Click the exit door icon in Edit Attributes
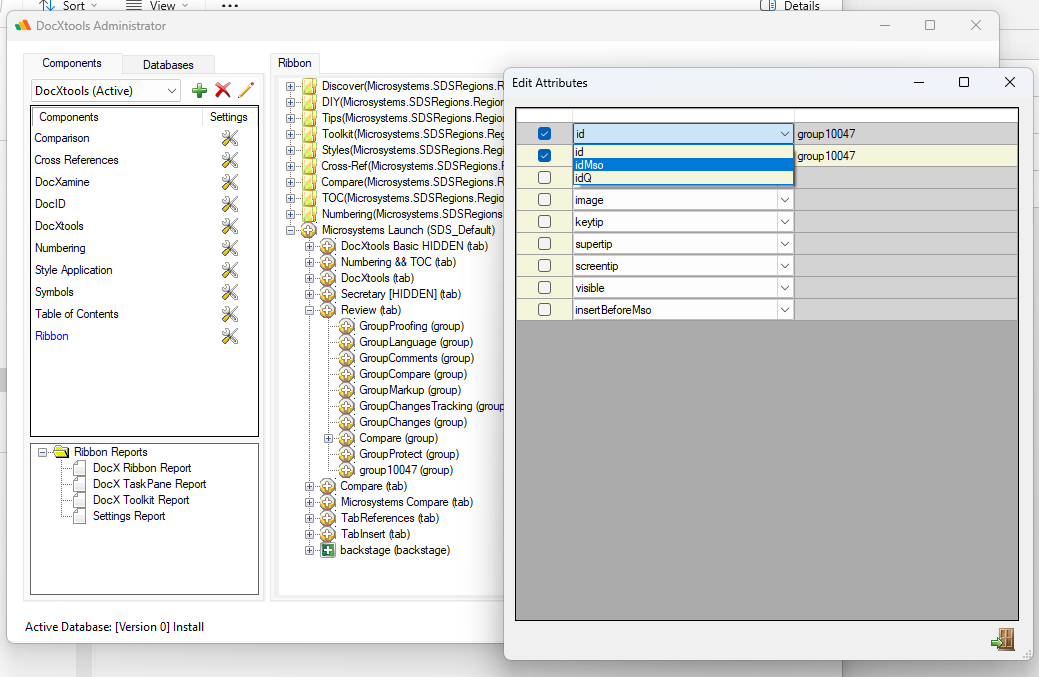1039x677 pixels. click(1003, 639)
